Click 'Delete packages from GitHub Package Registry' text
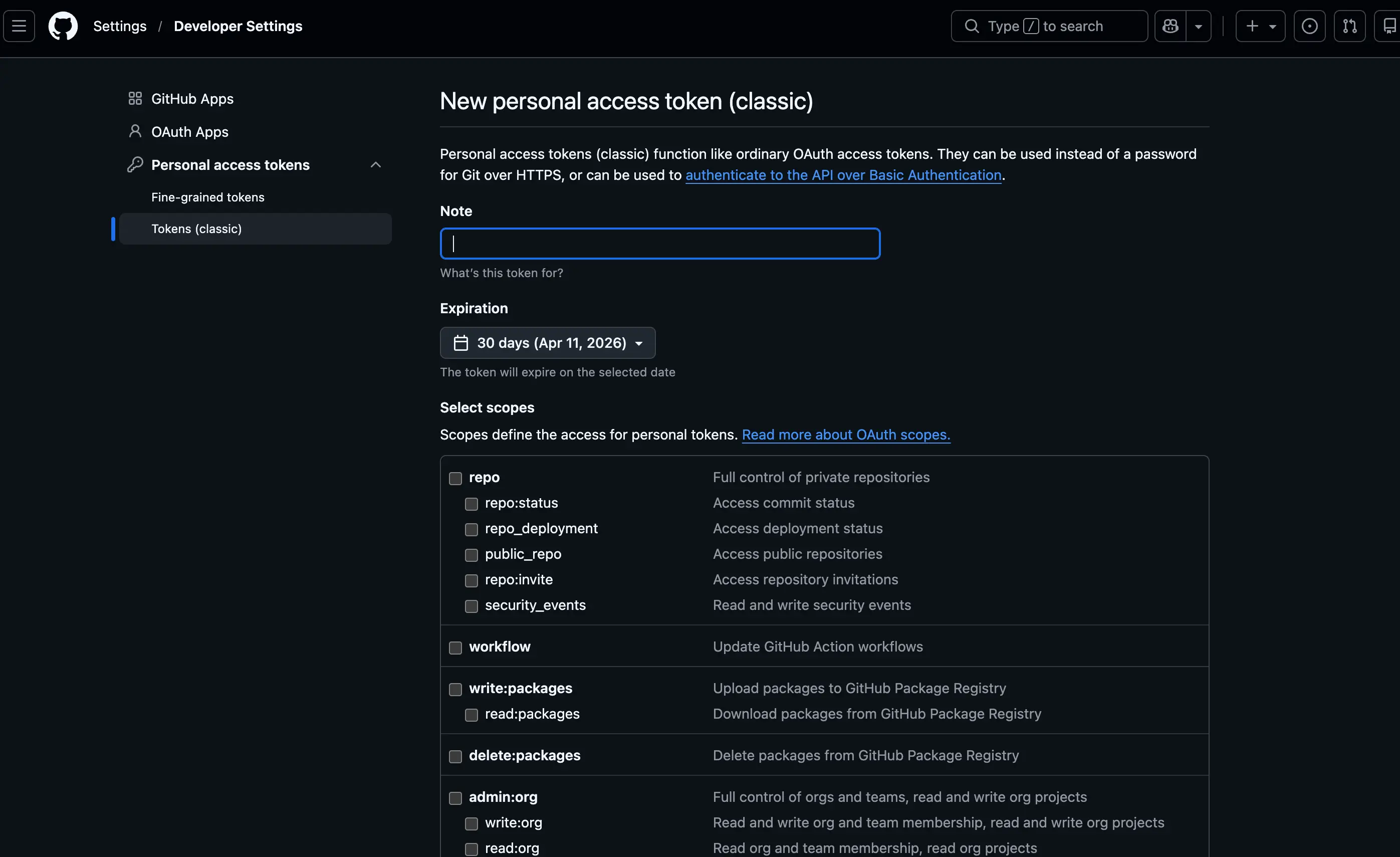1400x857 pixels. (x=866, y=755)
